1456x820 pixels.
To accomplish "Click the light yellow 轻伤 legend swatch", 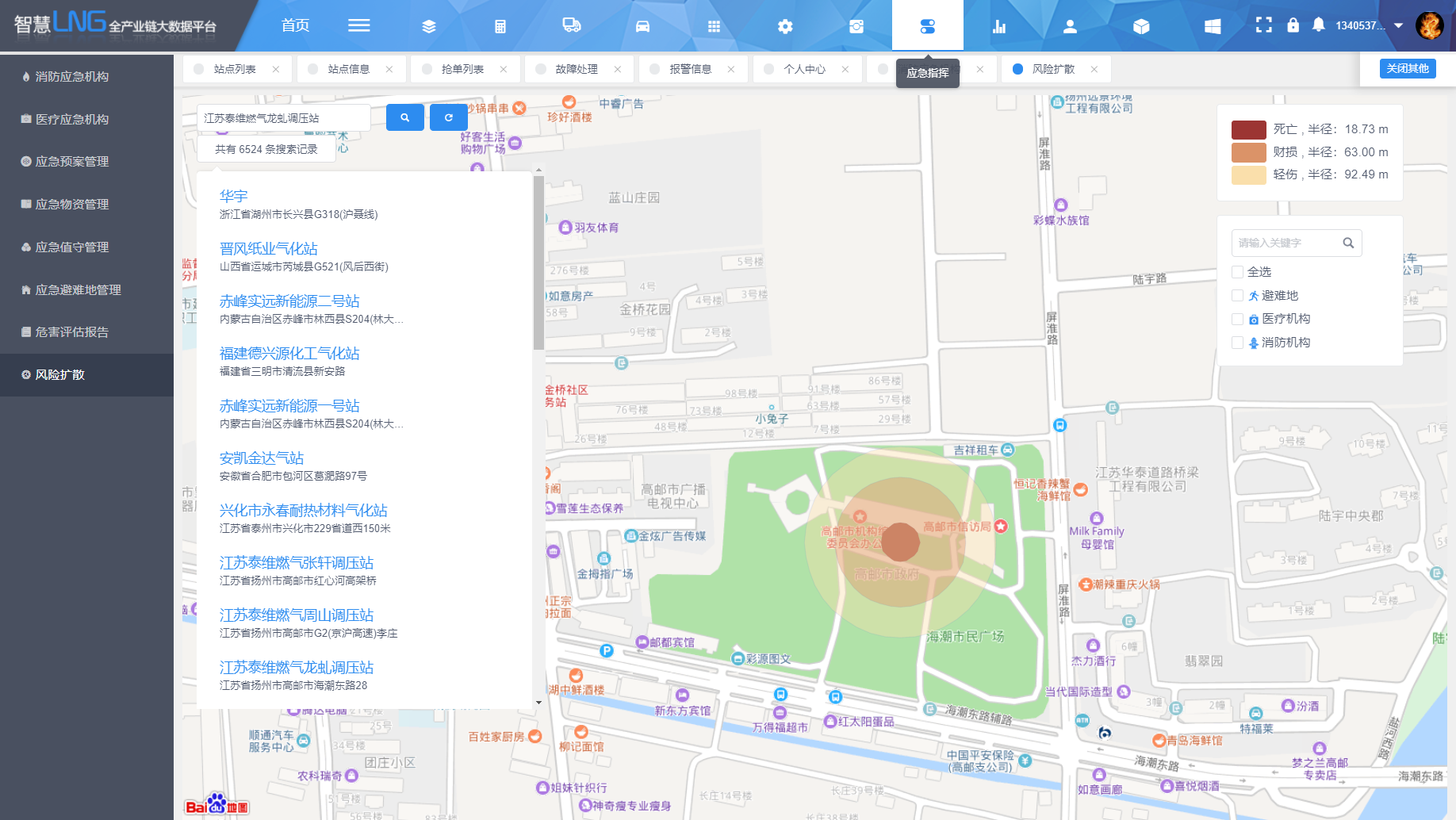I will pos(1248,174).
